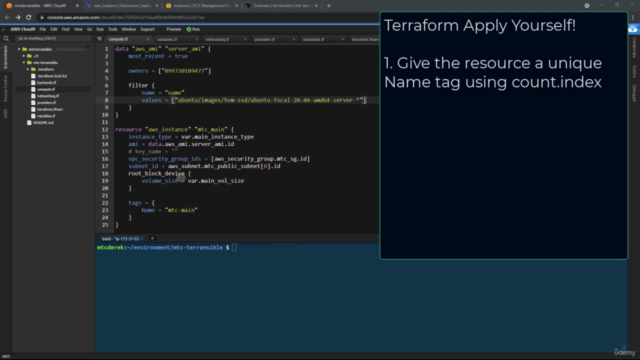This screenshot has width=640, height=360.
Task: Close the variables.tf editor tab
Action: click(196, 40)
